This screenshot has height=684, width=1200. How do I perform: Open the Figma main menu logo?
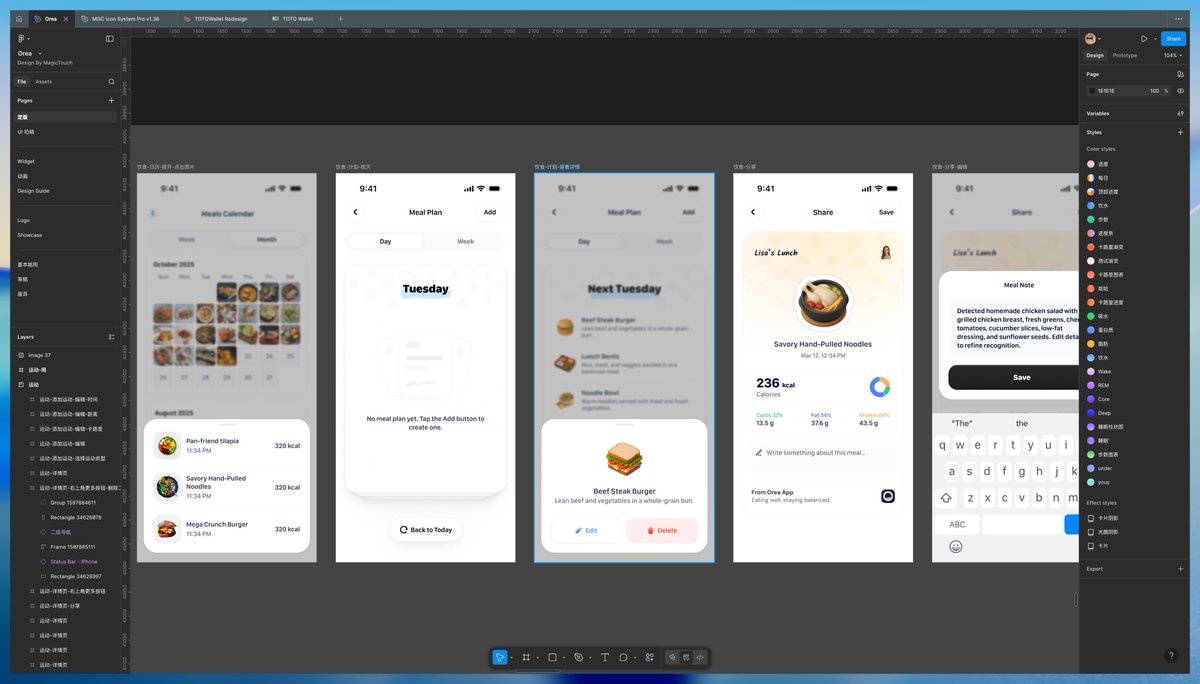21,39
